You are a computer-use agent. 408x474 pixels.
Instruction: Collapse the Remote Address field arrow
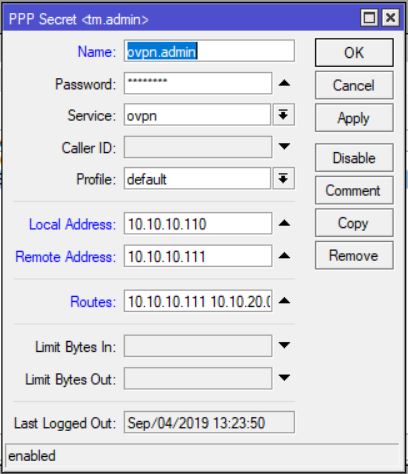(284, 256)
